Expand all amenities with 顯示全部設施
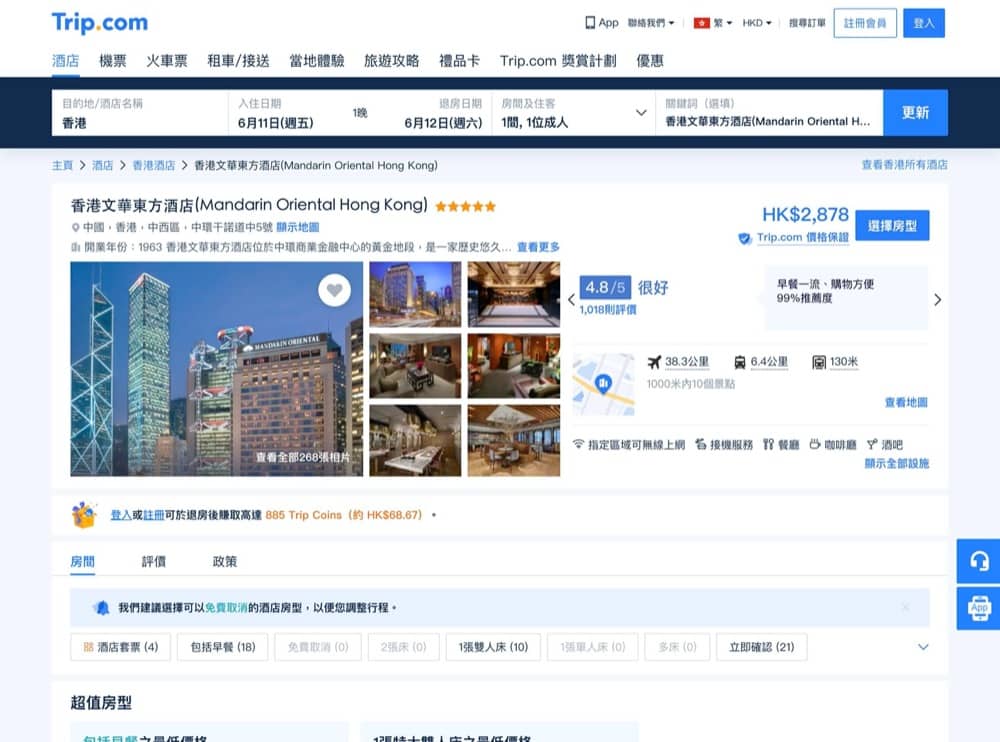The width and height of the screenshot is (1000, 742). [x=897, y=463]
